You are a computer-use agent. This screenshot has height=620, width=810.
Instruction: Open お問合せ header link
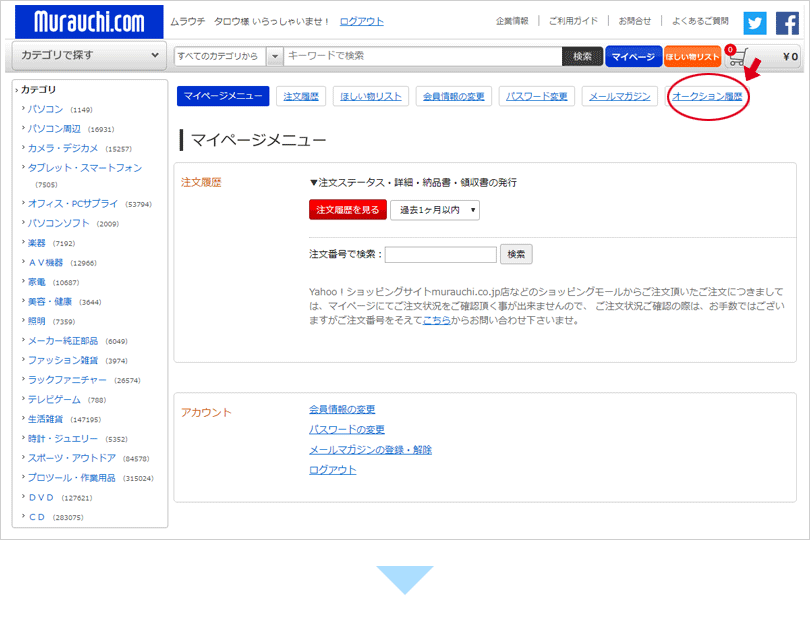pos(634,21)
